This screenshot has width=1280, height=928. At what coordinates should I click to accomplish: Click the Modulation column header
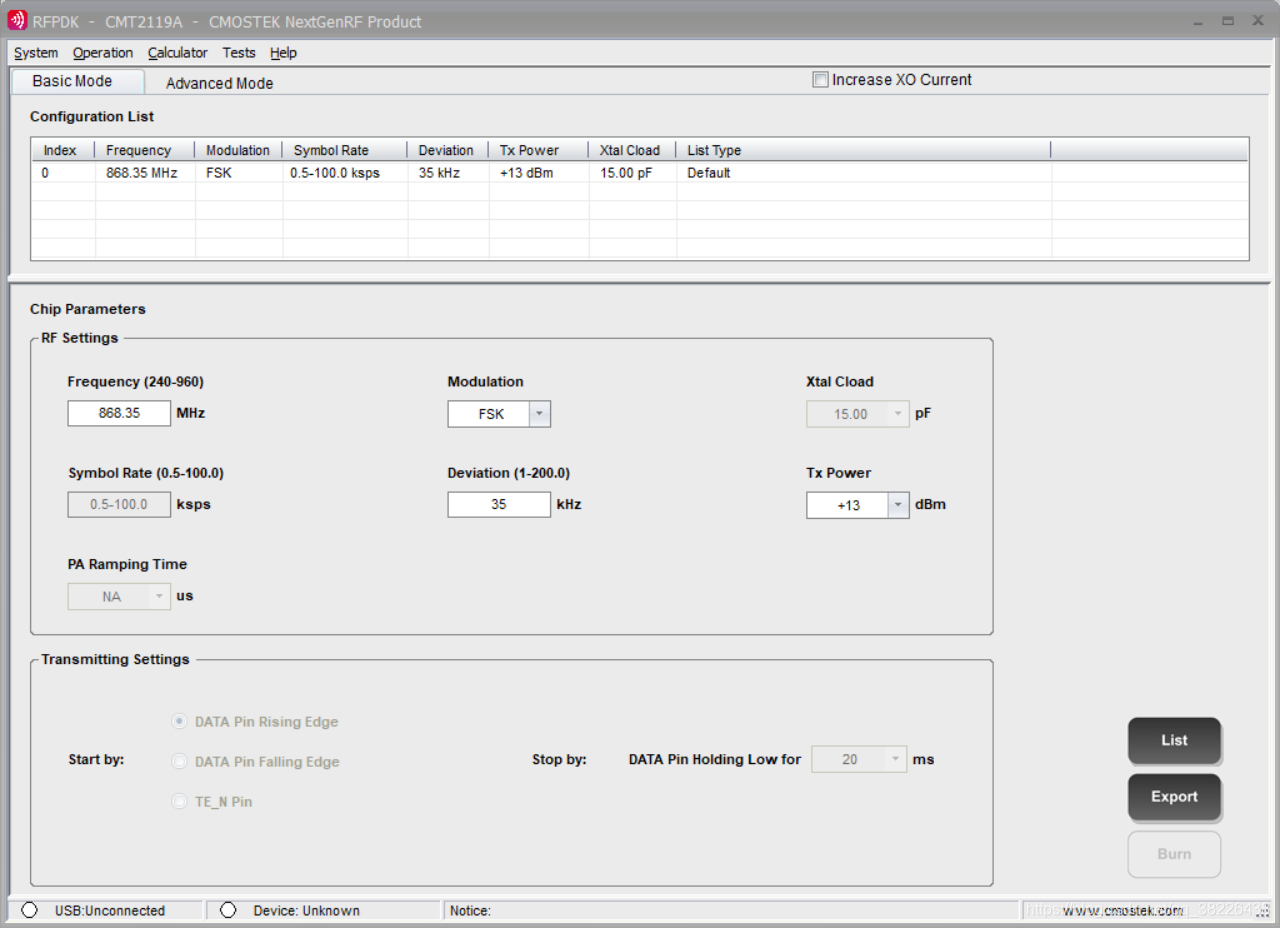pyautogui.click(x=239, y=150)
